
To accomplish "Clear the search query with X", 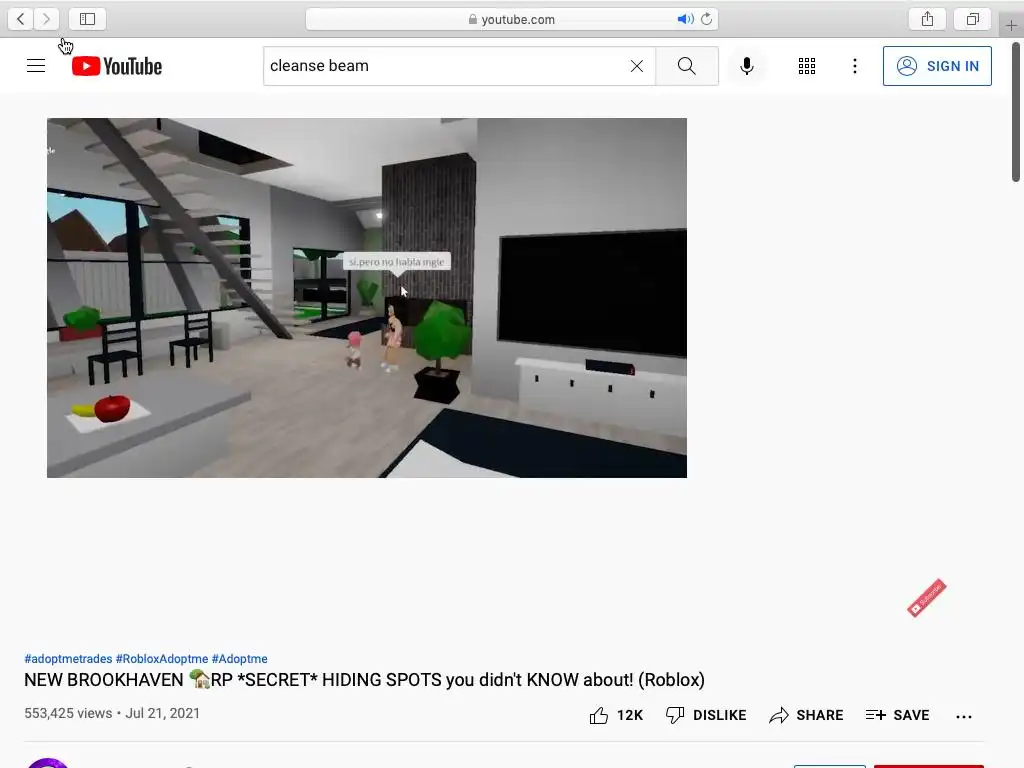I will point(637,66).
